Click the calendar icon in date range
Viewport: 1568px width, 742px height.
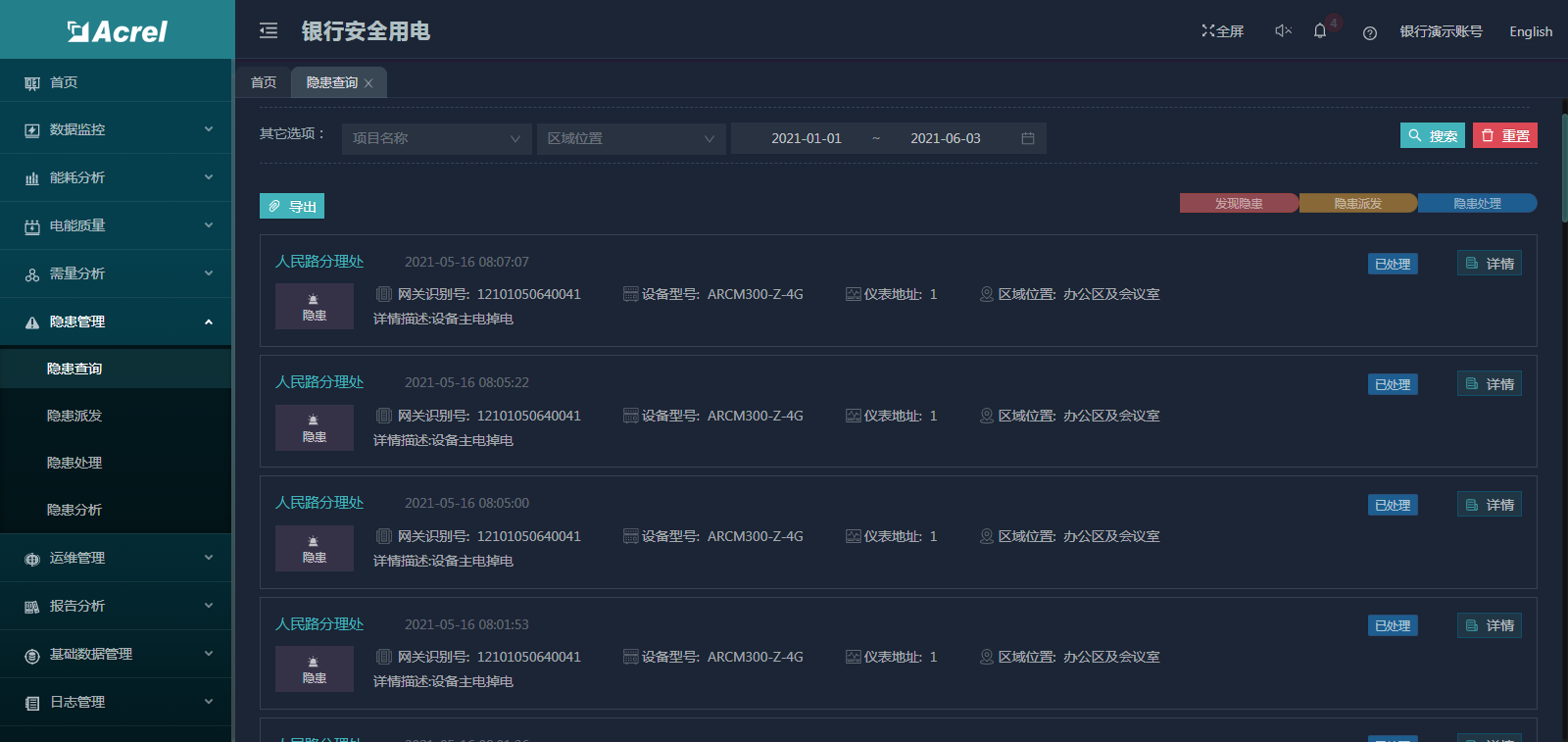point(1028,138)
